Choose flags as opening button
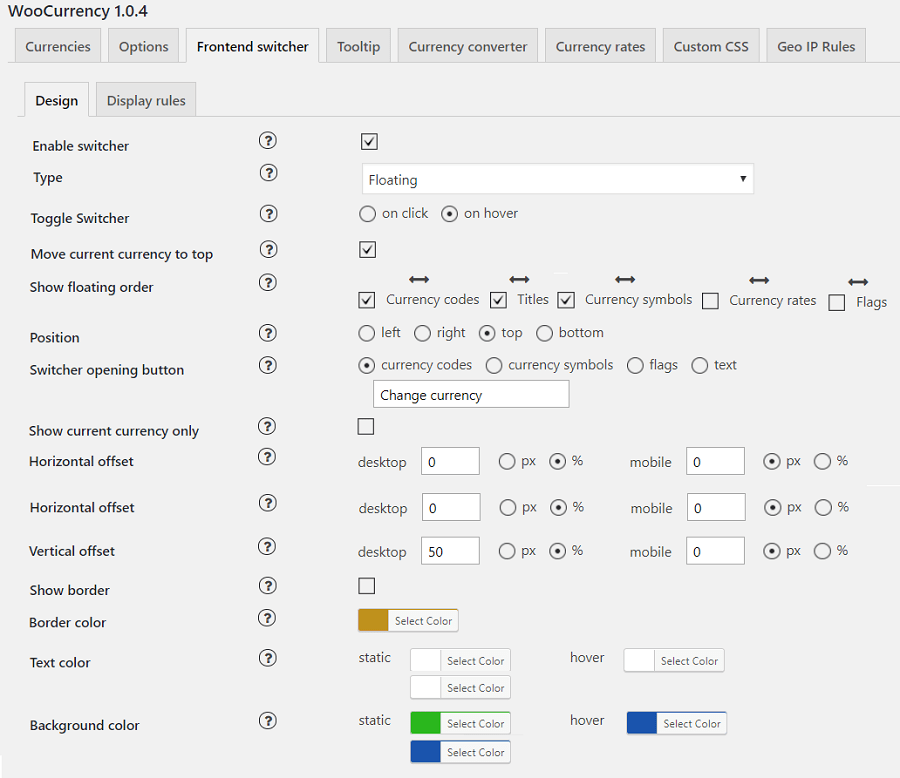 [635, 366]
